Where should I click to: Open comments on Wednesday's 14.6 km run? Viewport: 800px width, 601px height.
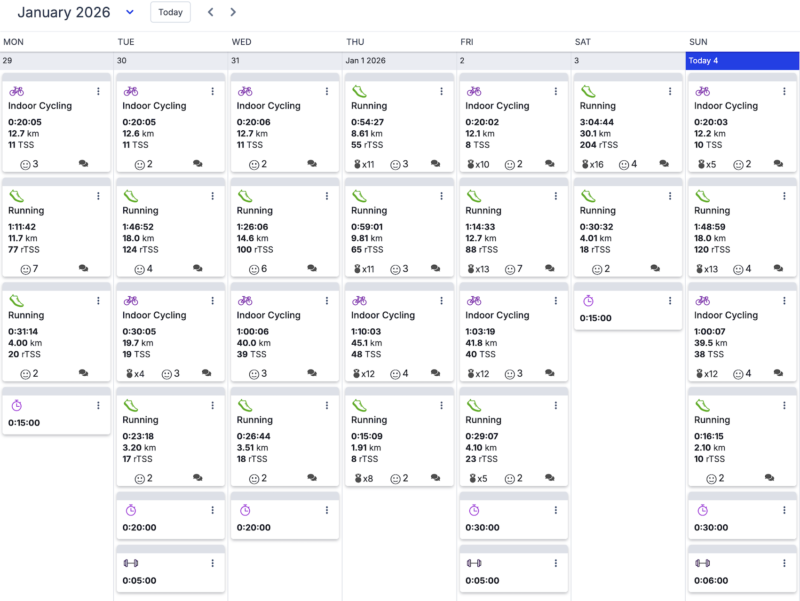pos(312,269)
